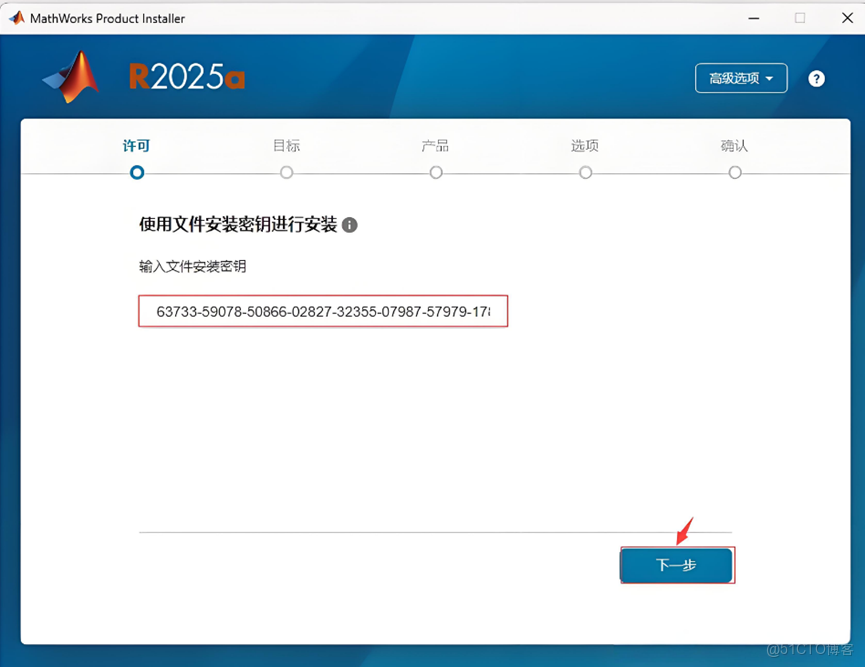This screenshot has height=667, width=865.
Task: Click the step circle under 目标
Action: click(286, 172)
